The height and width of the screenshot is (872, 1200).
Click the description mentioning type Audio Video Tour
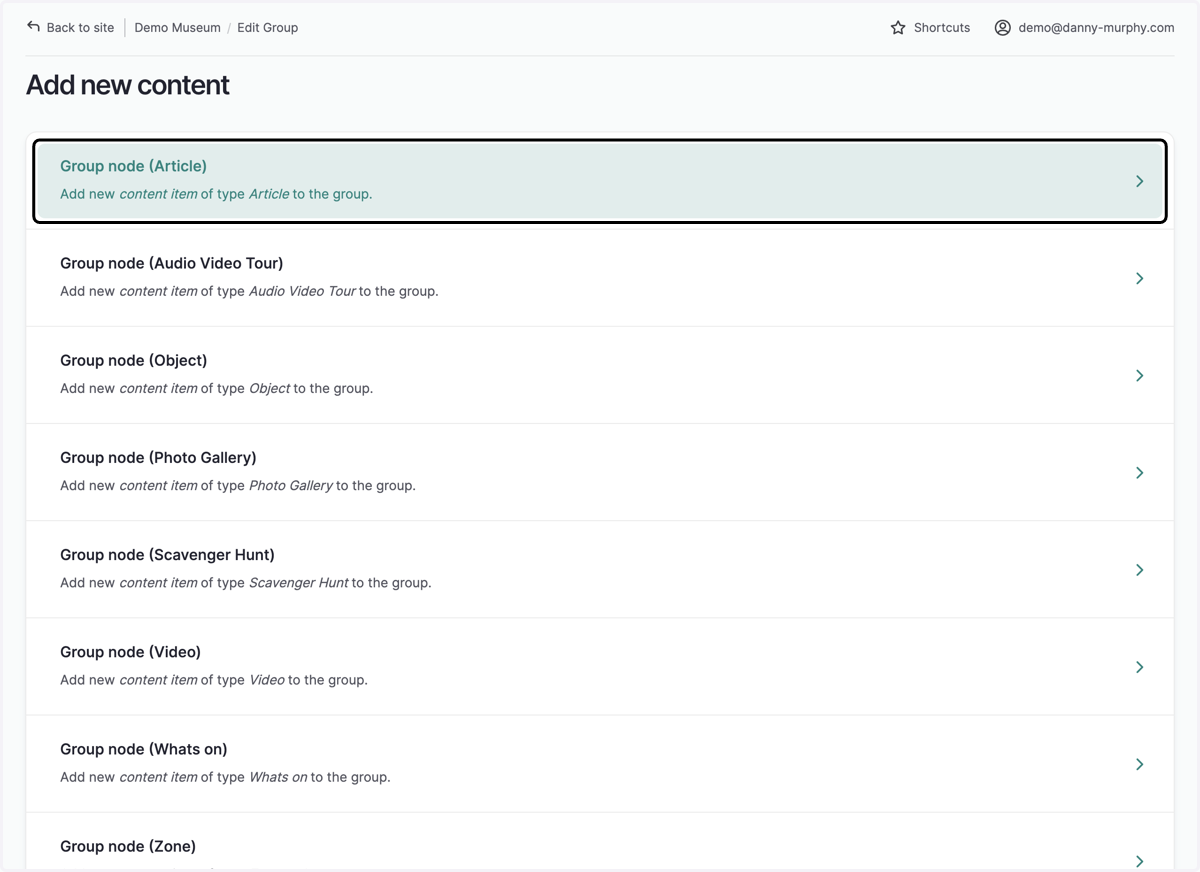pyautogui.click(x=249, y=291)
